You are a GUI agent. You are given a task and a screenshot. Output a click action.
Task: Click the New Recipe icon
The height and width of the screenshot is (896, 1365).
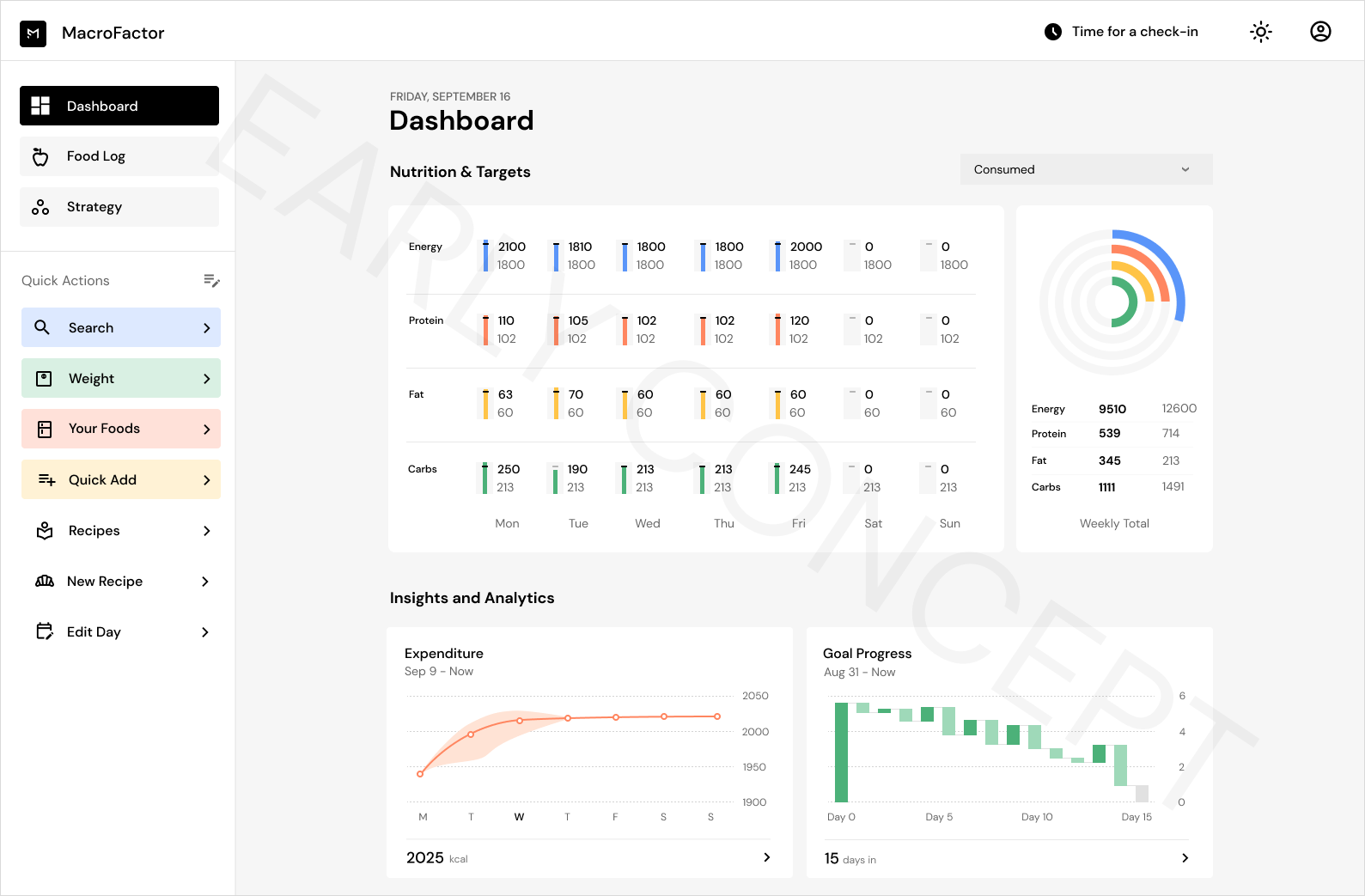[x=45, y=582]
